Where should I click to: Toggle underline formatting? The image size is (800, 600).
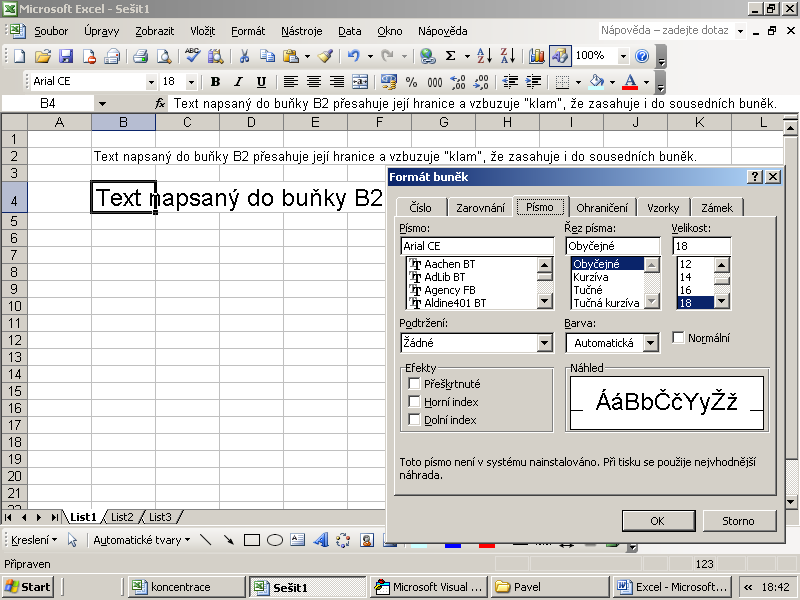[x=261, y=82]
